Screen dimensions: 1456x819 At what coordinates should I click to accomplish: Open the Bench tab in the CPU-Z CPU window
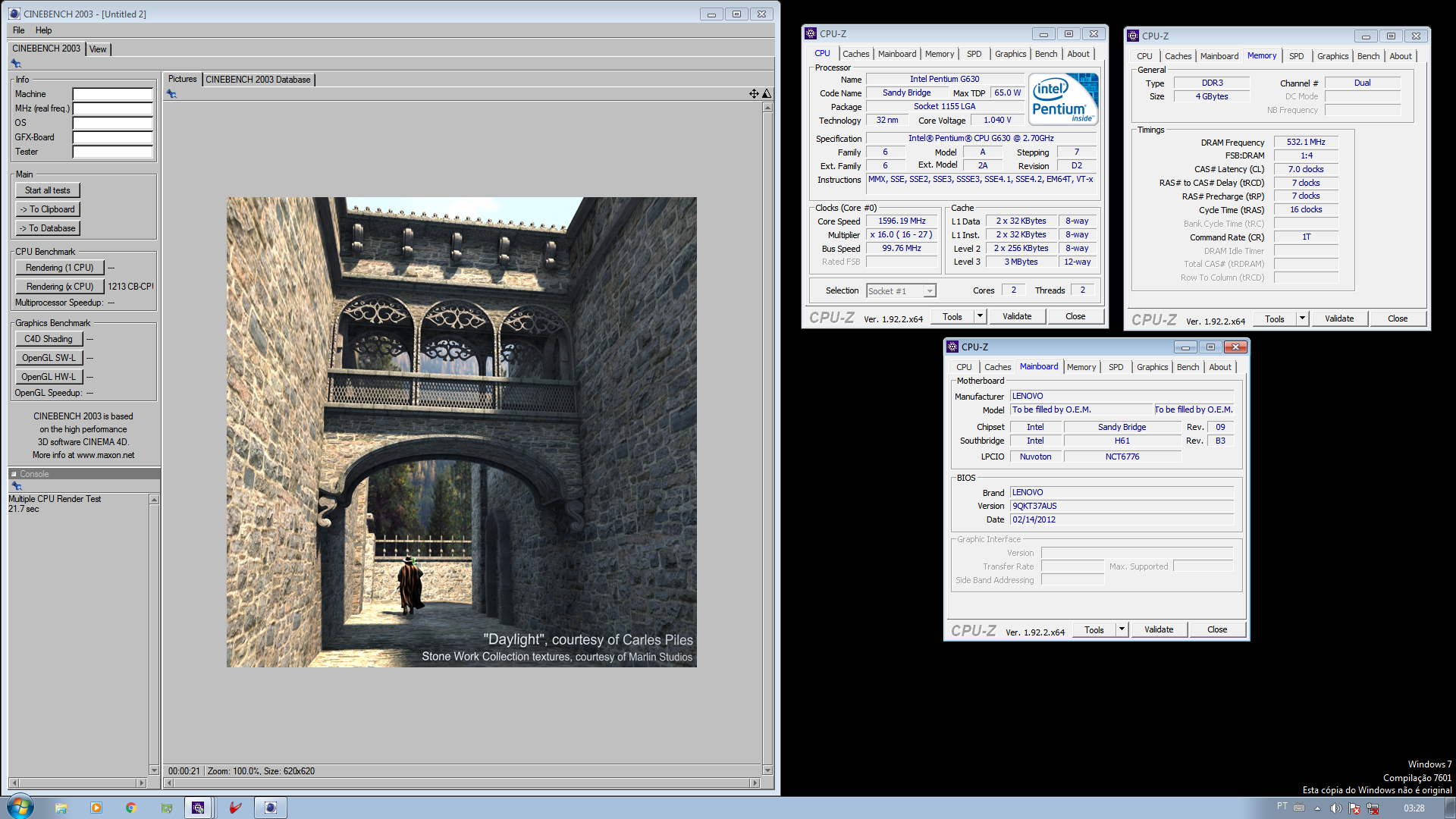point(1046,54)
